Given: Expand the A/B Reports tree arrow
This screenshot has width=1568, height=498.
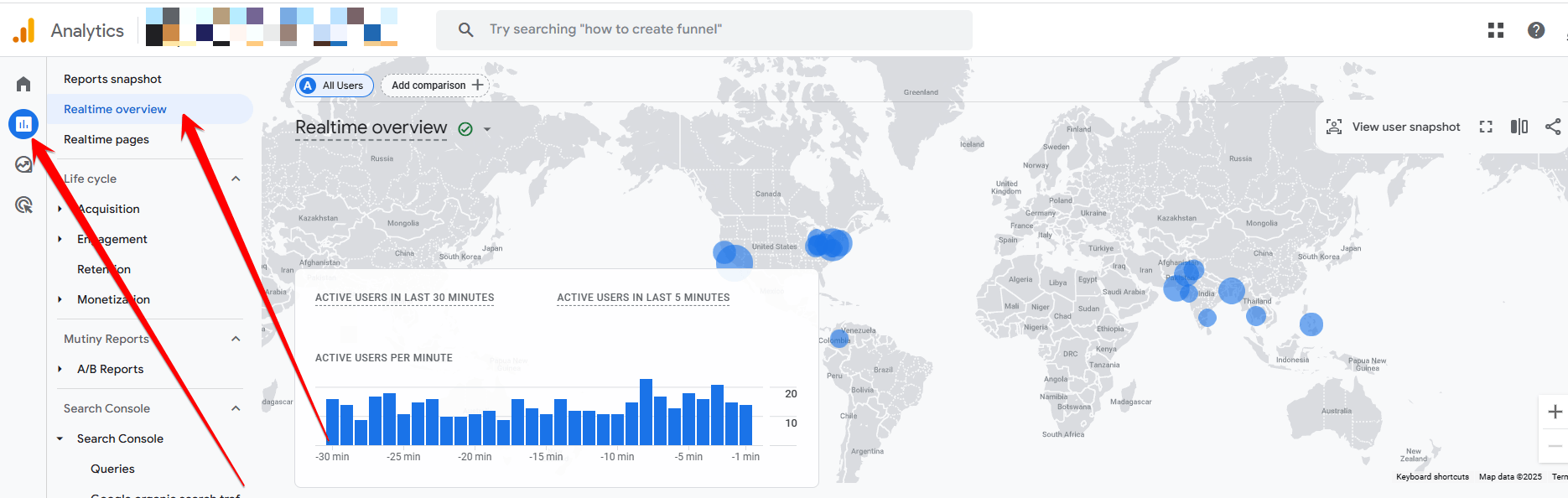Looking at the screenshot, I should click(60, 369).
